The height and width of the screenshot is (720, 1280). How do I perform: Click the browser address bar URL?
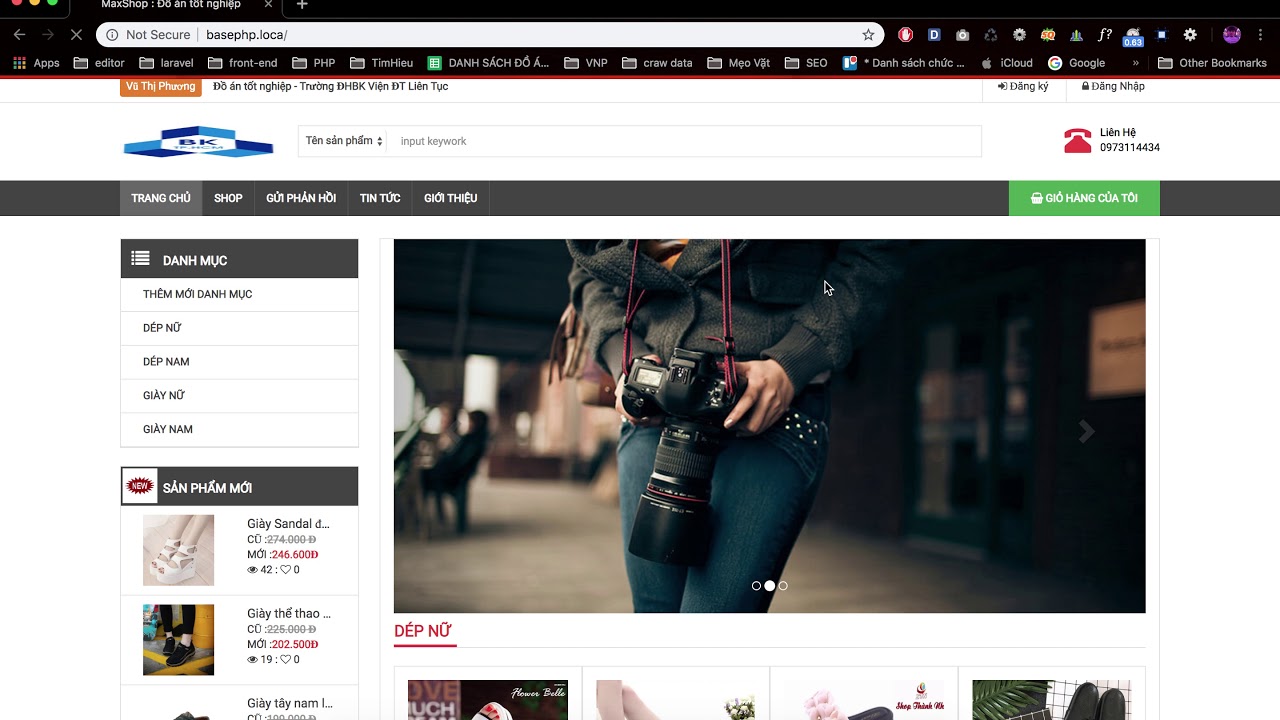246,35
